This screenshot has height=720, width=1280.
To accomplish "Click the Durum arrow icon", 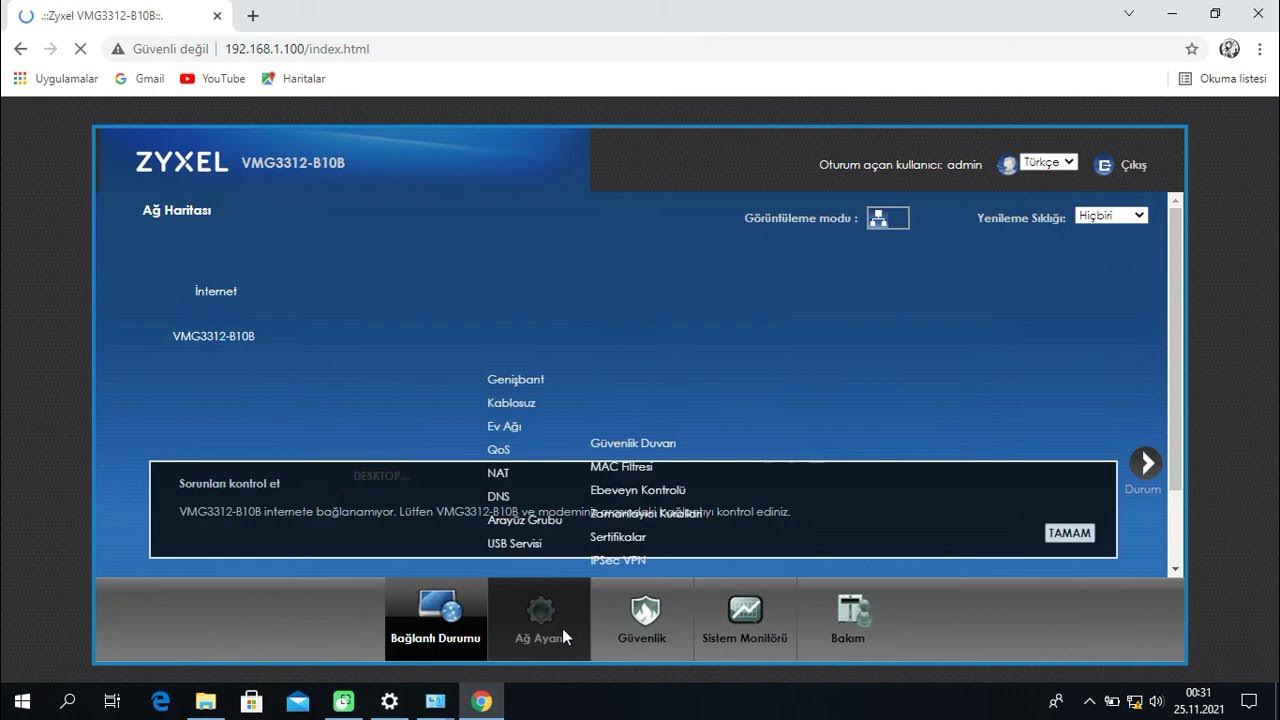I will click(1145, 462).
